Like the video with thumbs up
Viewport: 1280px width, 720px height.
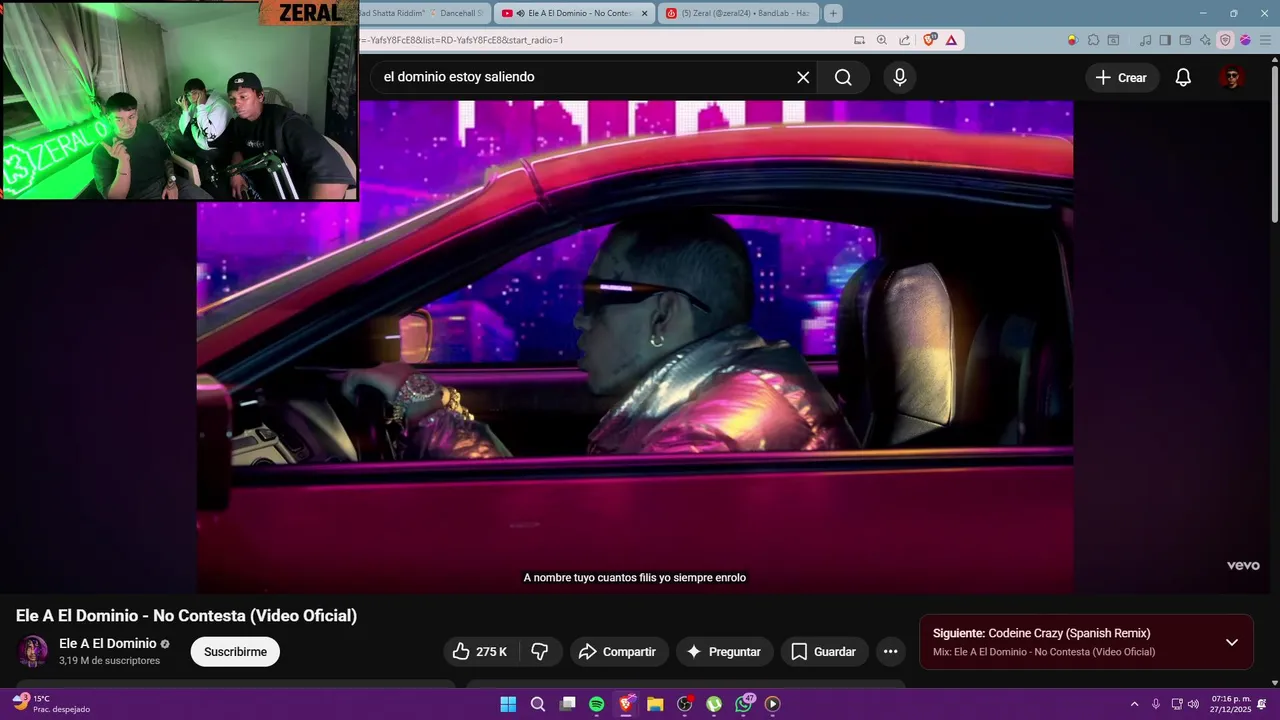[480, 651]
